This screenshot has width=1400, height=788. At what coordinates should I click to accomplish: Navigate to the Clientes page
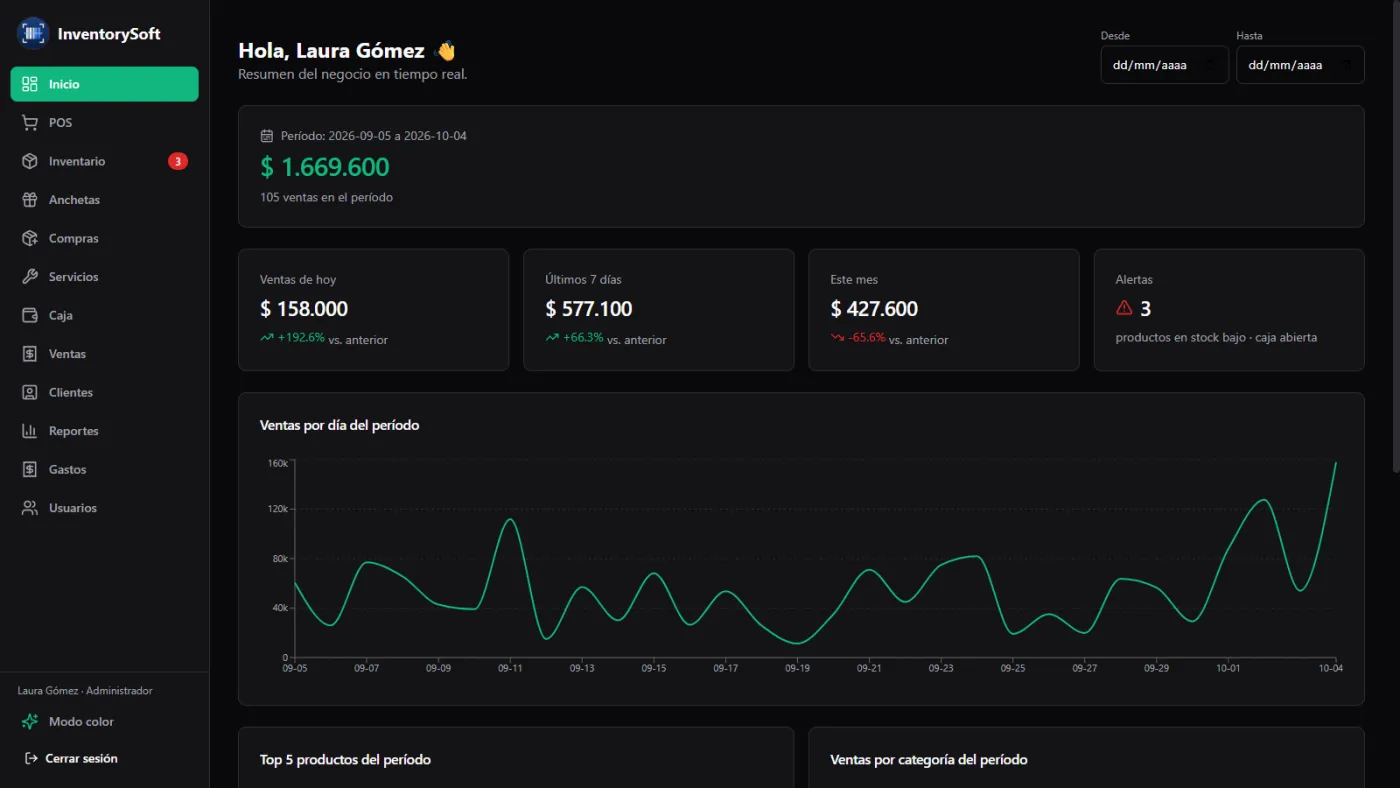[105, 392]
